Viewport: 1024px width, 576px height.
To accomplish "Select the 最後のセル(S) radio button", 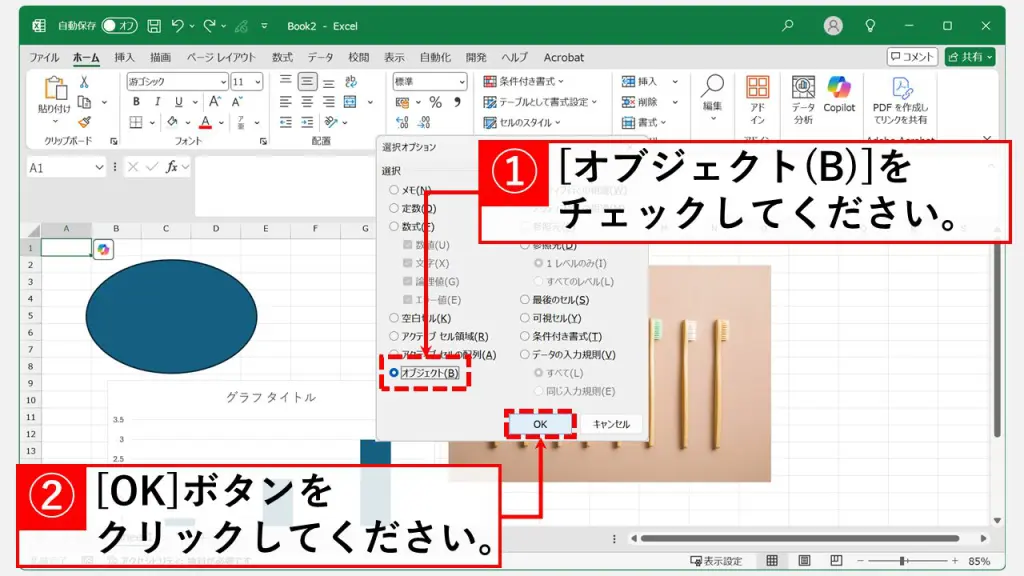I will [524, 300].
